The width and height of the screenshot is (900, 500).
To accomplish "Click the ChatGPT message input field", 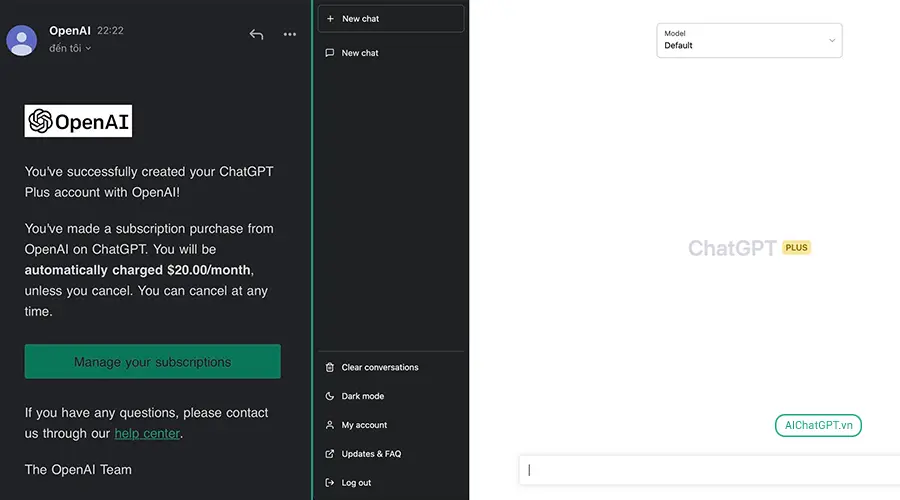I will pos(709,470).
